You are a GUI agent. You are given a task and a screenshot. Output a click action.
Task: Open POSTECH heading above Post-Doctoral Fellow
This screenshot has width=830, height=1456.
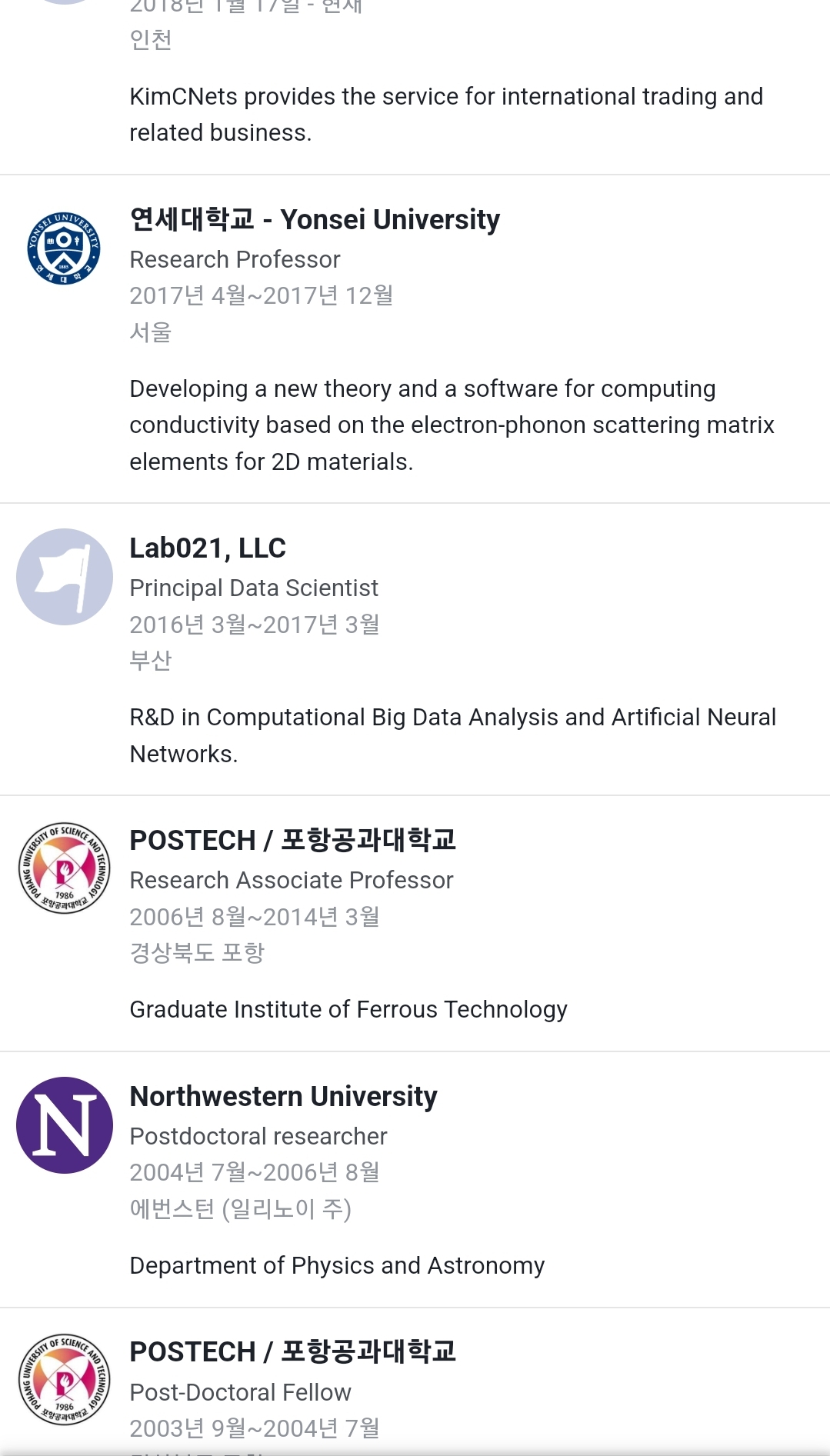coord(292,1351)
